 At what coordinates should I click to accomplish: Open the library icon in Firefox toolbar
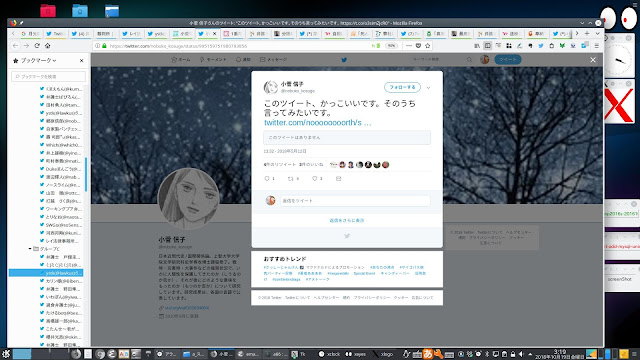tap(477, 46)
